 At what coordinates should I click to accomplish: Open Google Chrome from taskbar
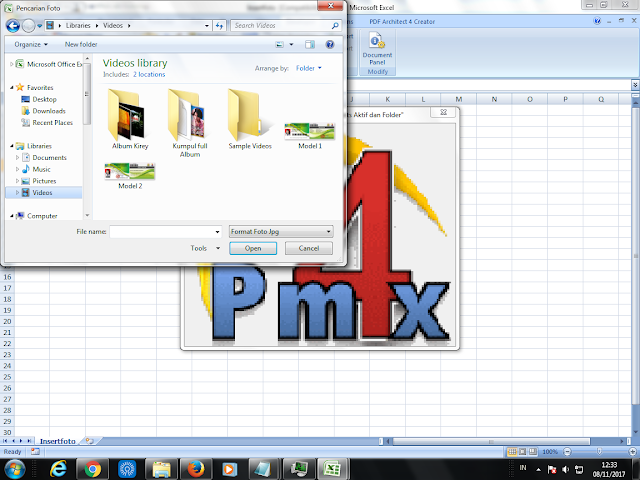(93, 469)
